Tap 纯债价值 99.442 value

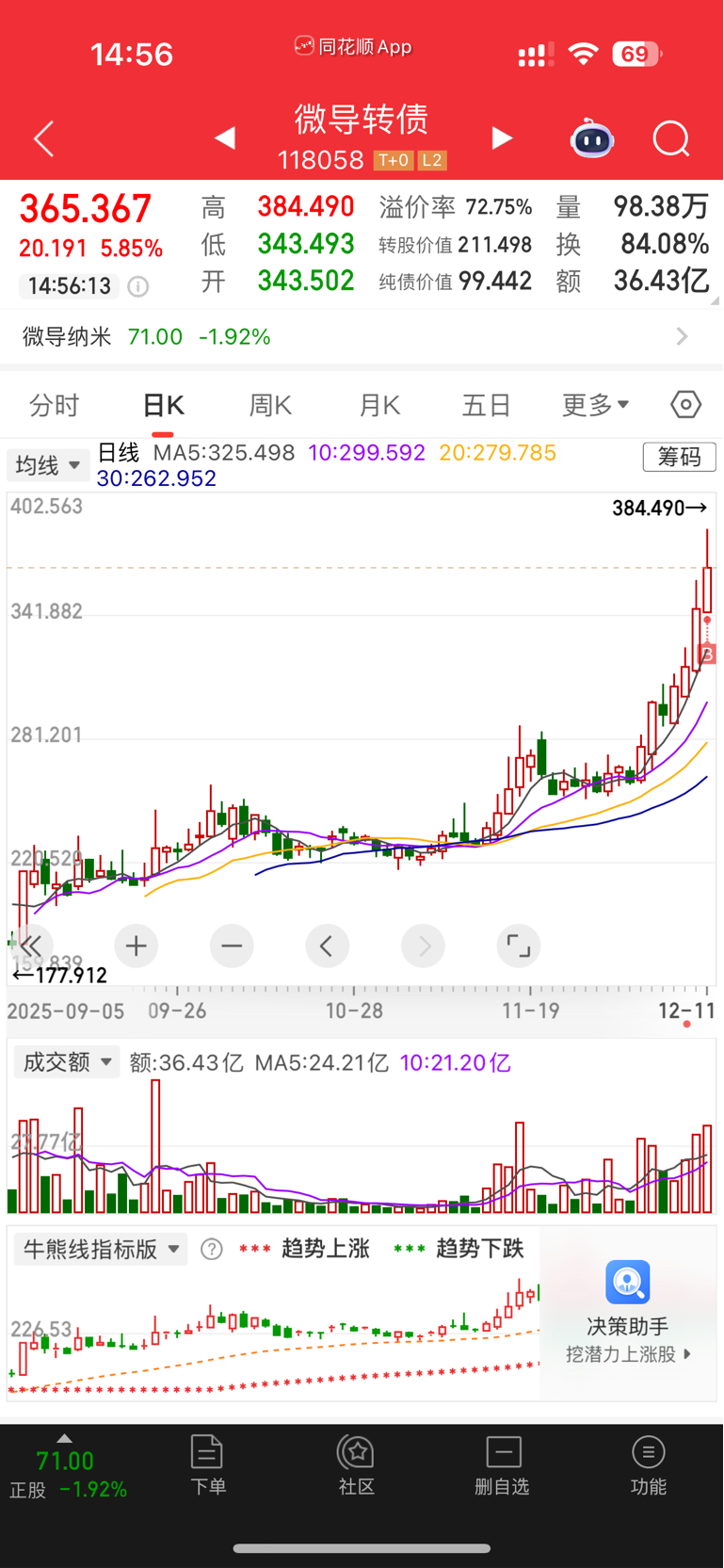click(495, 282)
